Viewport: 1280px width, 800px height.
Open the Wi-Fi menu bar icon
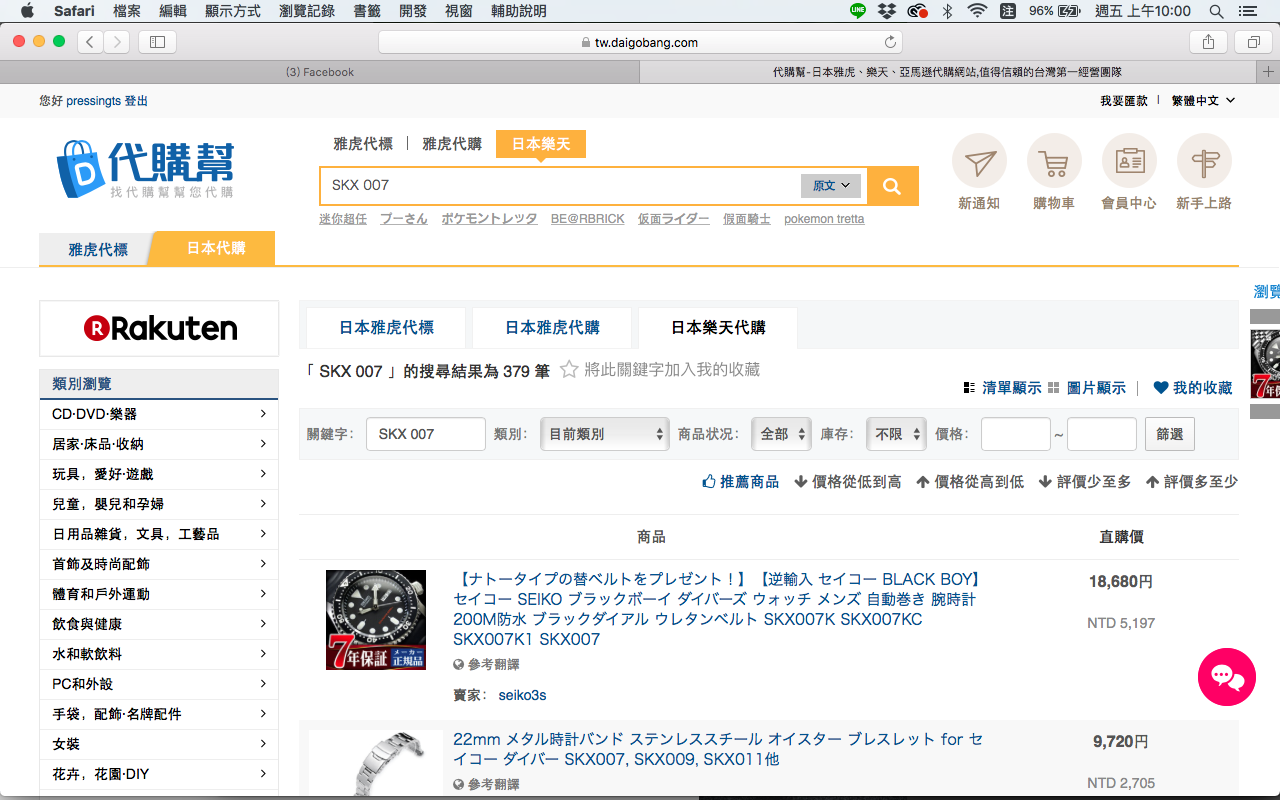pos(976,11)
